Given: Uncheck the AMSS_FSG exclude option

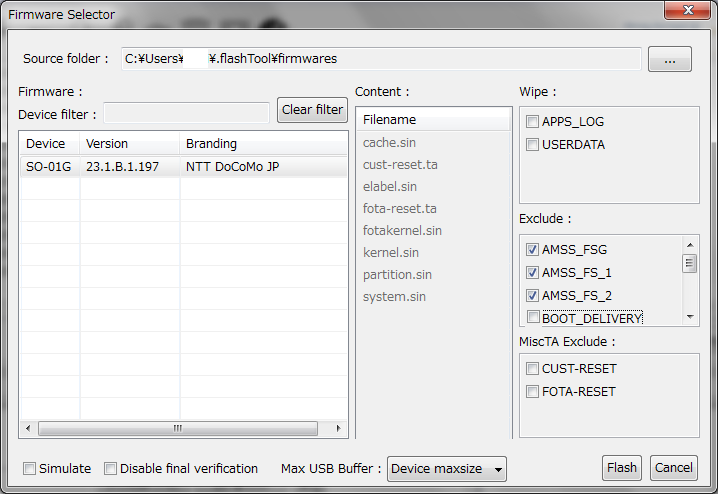Looking at the screenshot, I should (532, 250).
